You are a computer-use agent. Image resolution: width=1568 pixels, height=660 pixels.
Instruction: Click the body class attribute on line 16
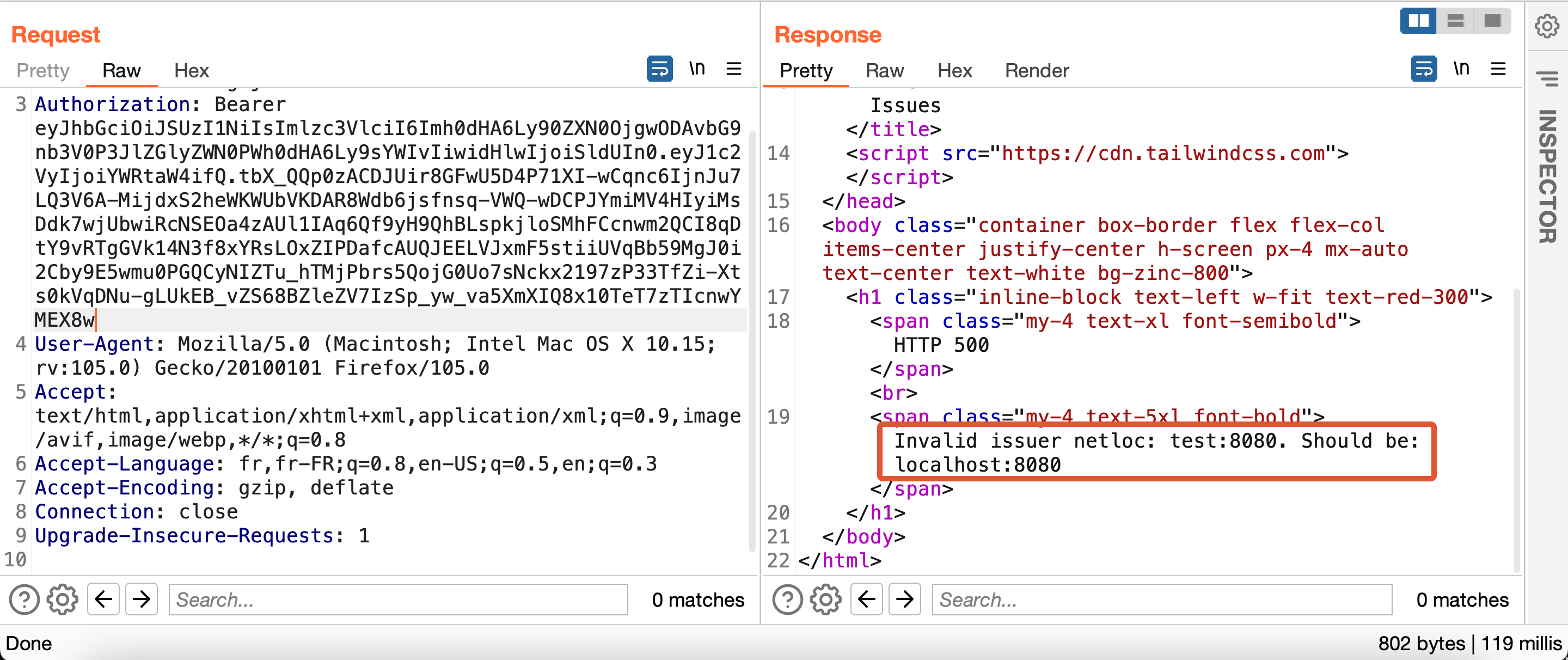click(x=1115, y=249)
